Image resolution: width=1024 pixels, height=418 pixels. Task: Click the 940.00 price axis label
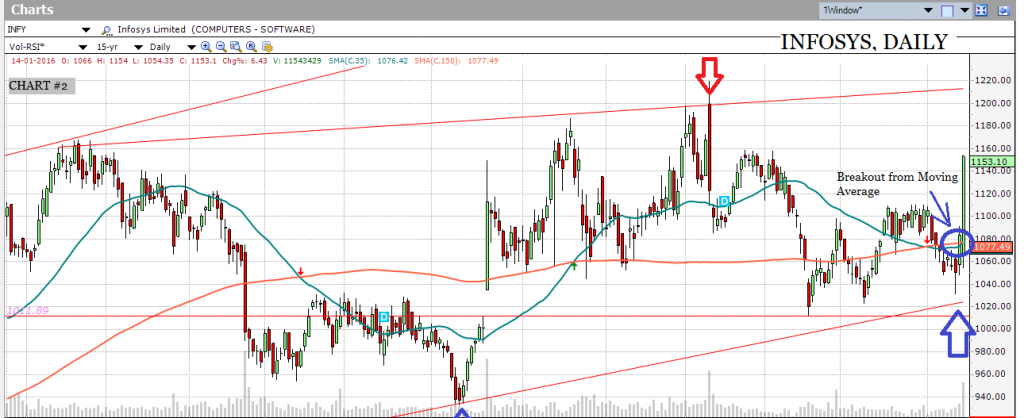pyautogui.click(x=991, y=396)
